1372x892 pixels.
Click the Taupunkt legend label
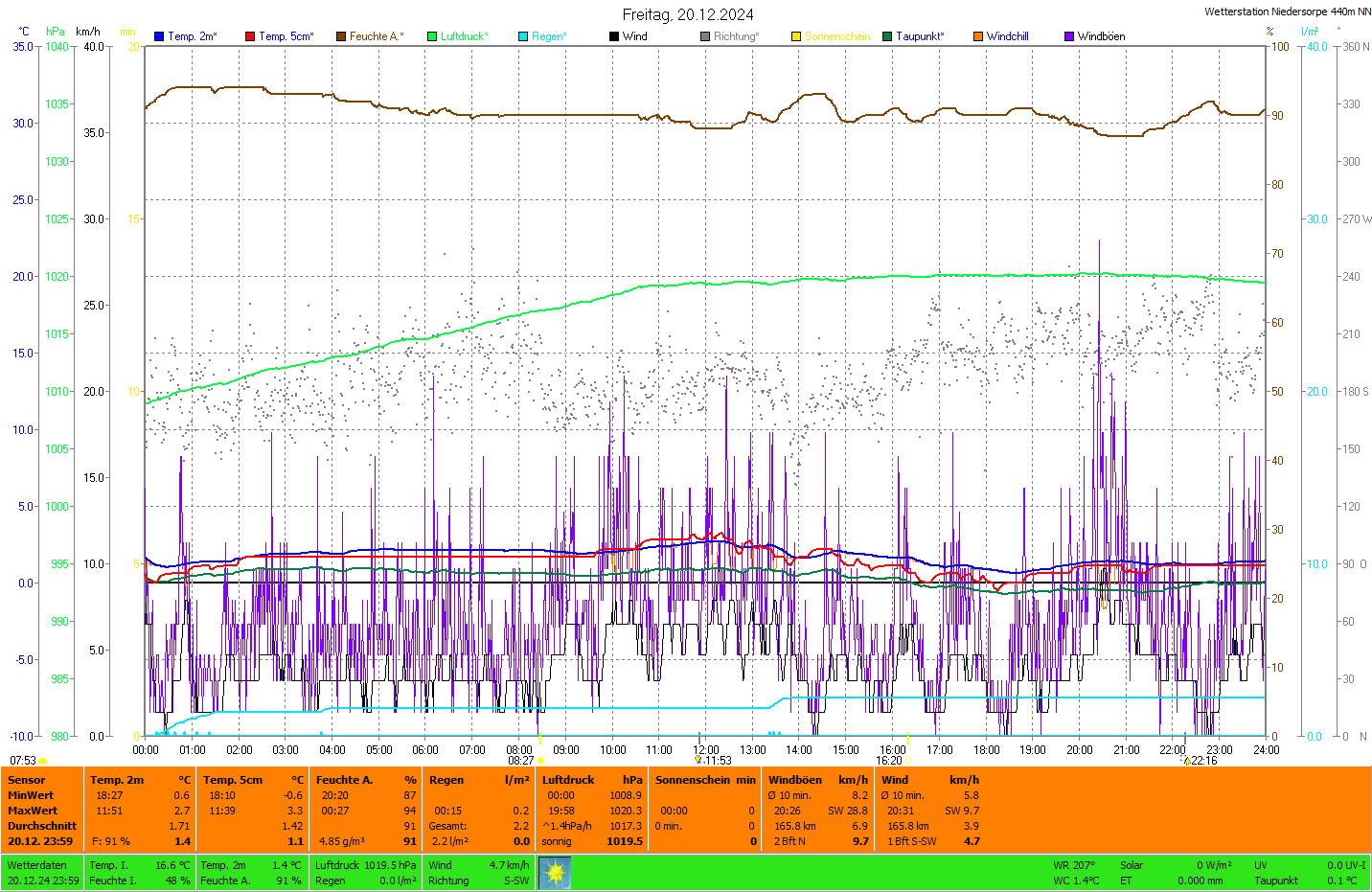coord(920,36)
